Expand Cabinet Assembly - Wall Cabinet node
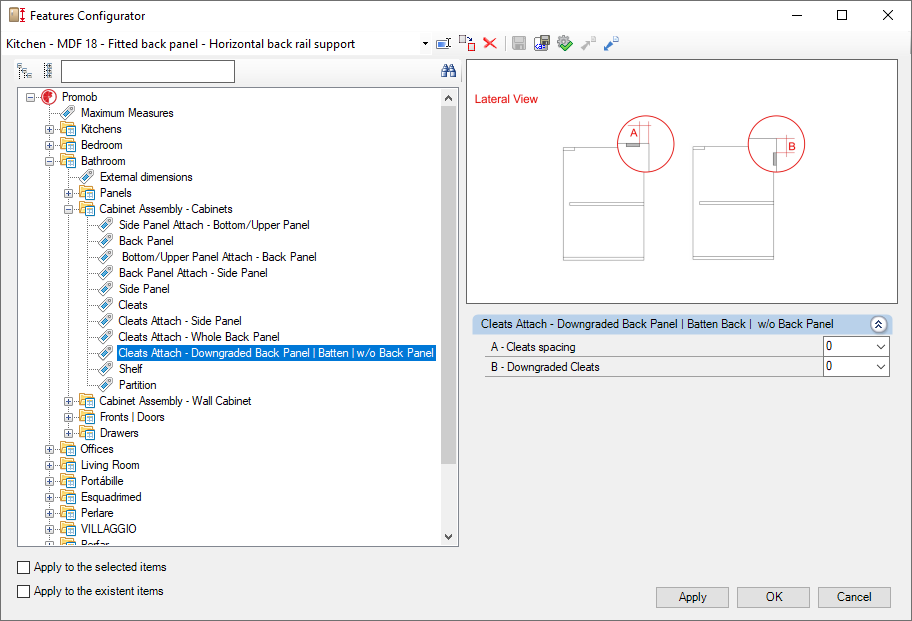The height and width of the screenshot is (621, 912). [69, 401]
